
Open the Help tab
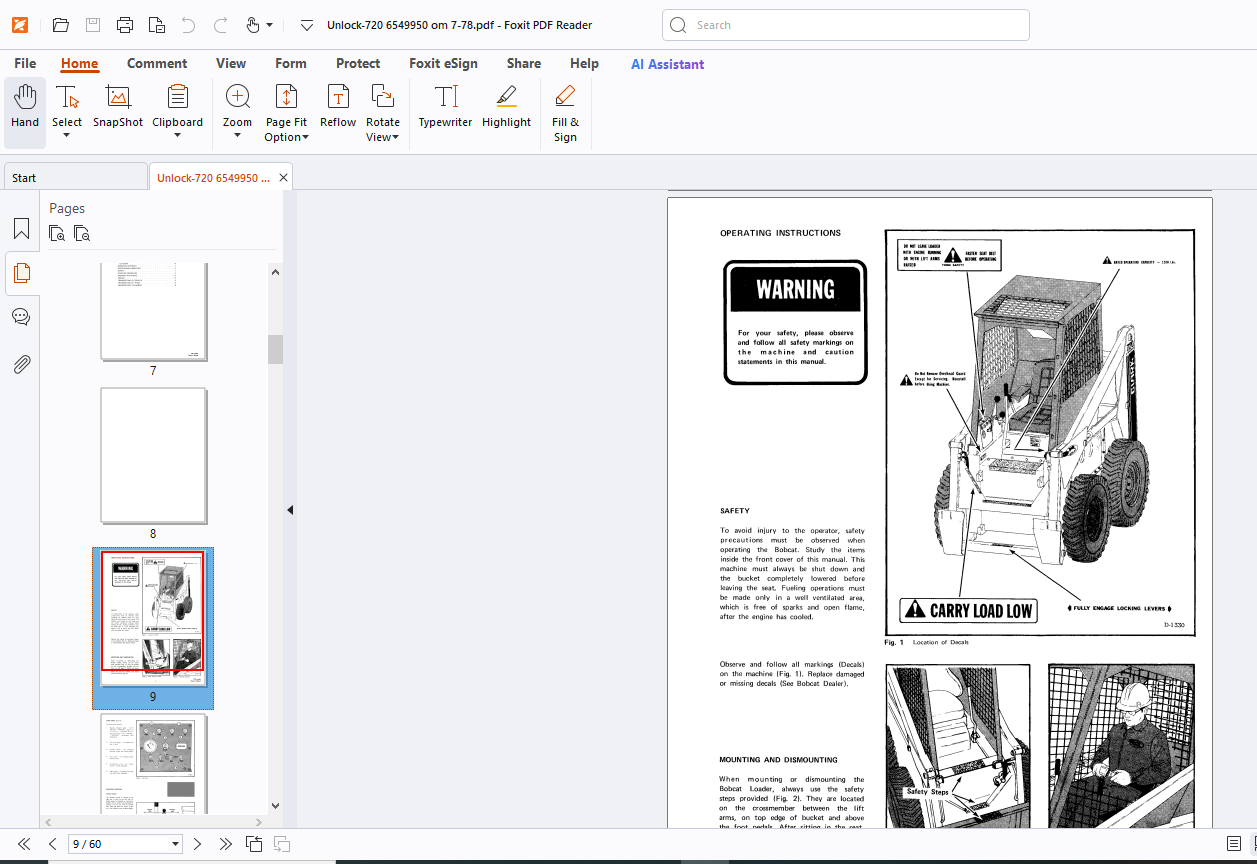[x=584, y=63]
